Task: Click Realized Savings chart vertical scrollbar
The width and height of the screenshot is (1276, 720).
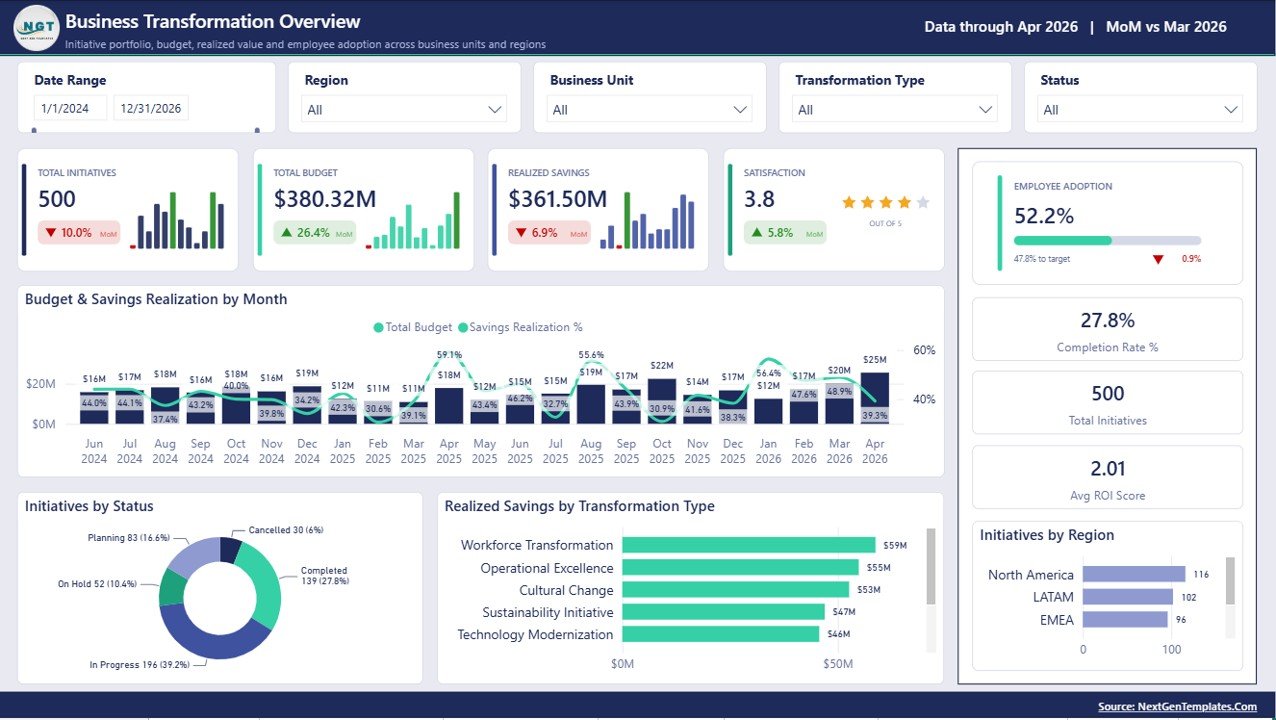Action: (931, 567)
